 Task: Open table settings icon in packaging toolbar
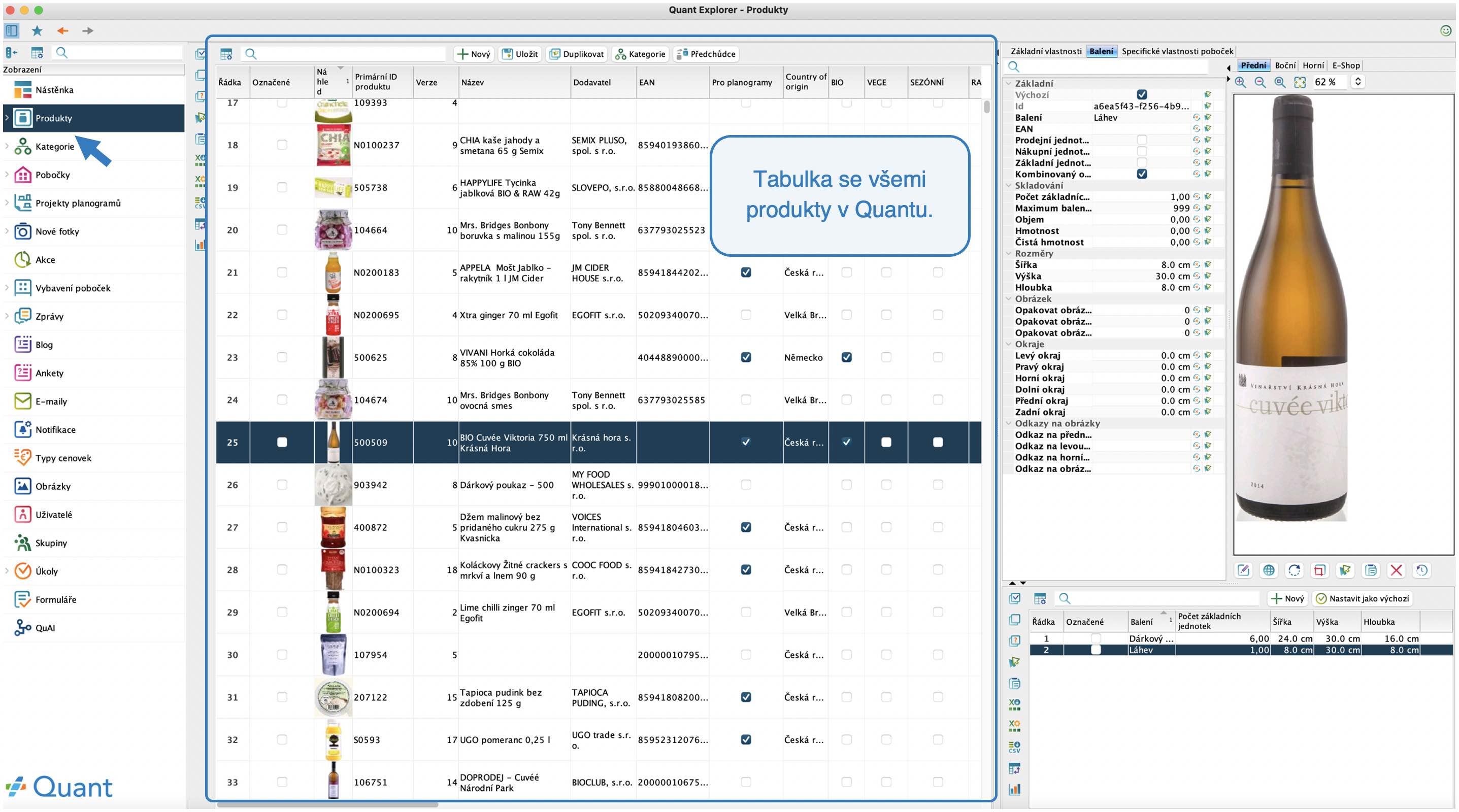pos(1040,598)
